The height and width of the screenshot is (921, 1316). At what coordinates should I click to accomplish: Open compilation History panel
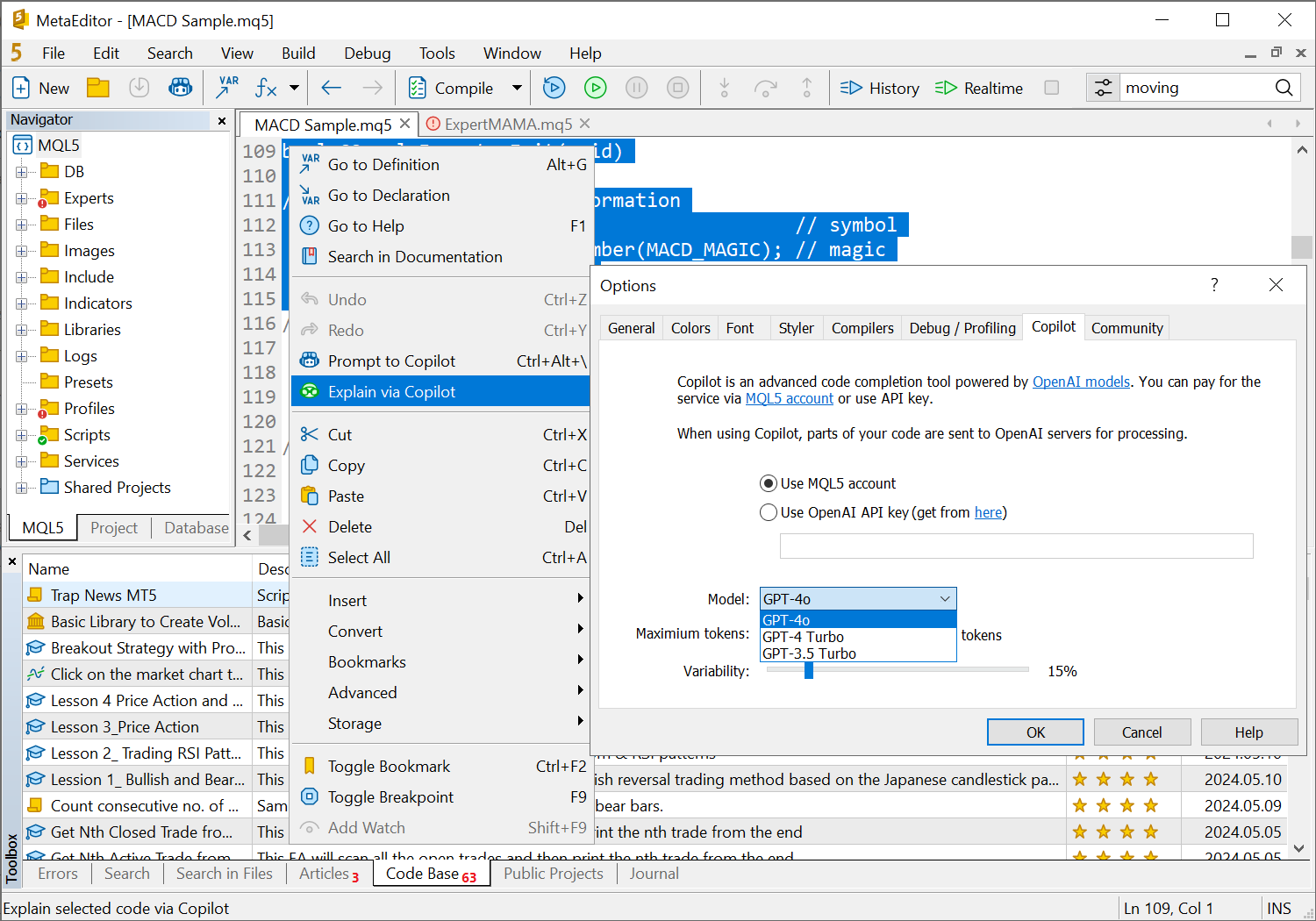[x=878, y=87]
